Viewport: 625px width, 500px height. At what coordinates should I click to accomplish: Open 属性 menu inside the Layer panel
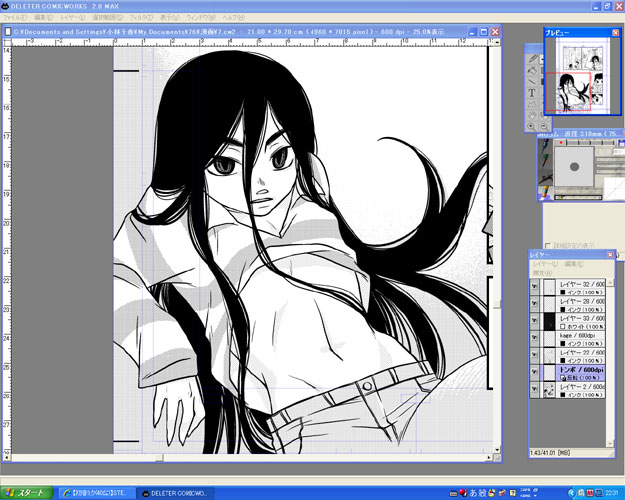coord(542,273)
